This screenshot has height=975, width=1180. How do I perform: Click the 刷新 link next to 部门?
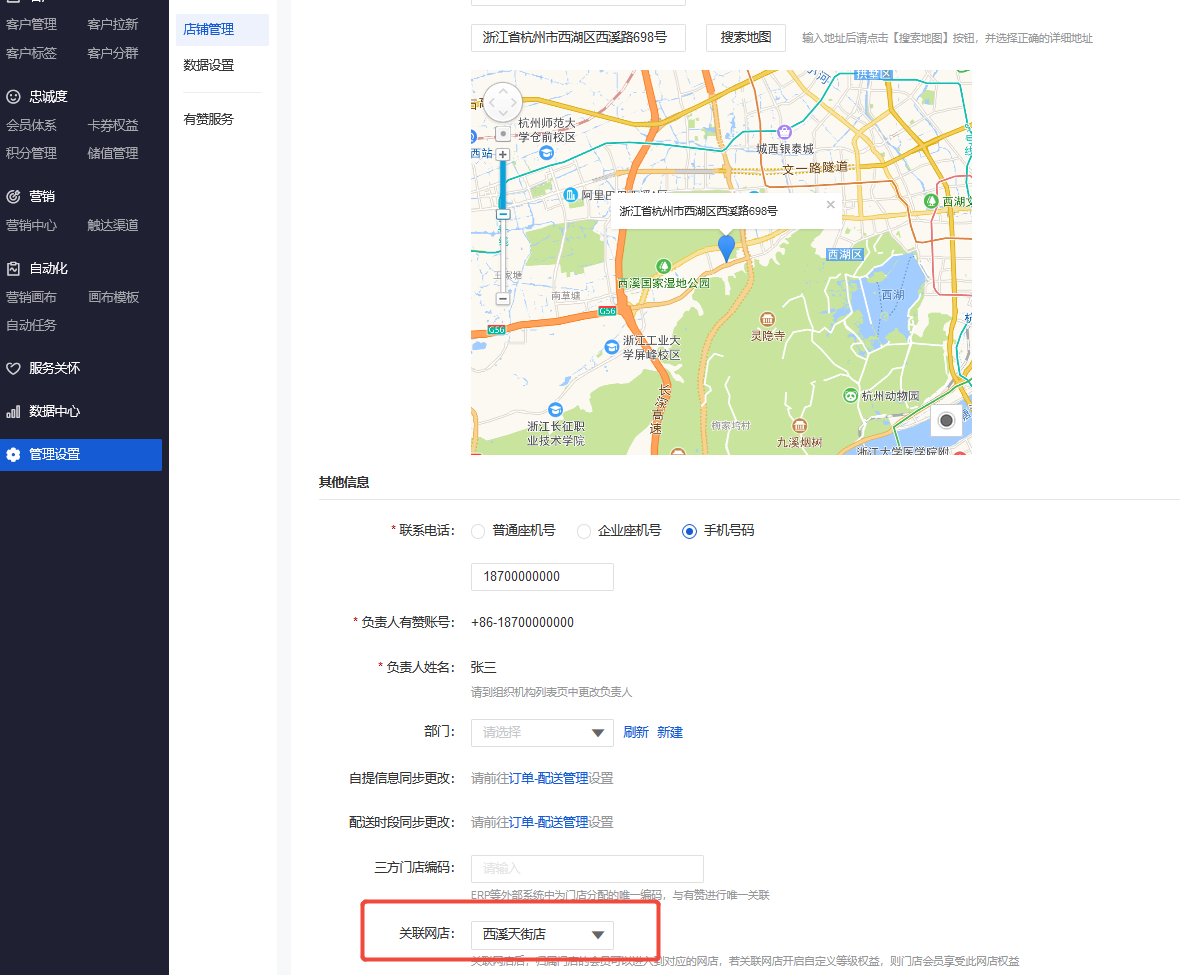636,733
